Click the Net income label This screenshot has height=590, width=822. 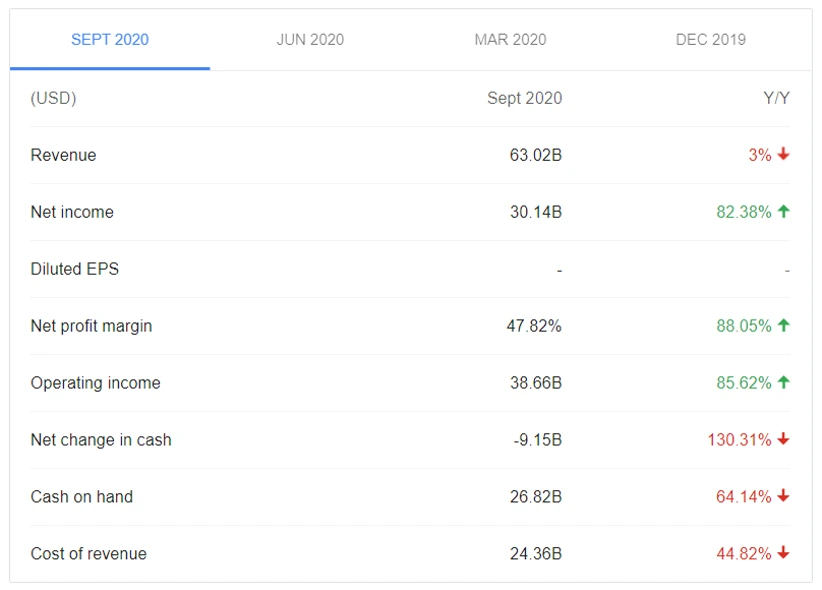pyautogui.click(x=72, y=212)
